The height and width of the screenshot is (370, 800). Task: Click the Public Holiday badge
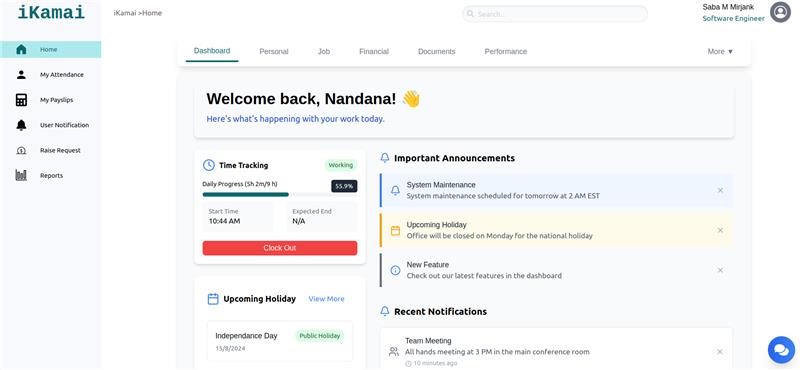pos(319,336)
